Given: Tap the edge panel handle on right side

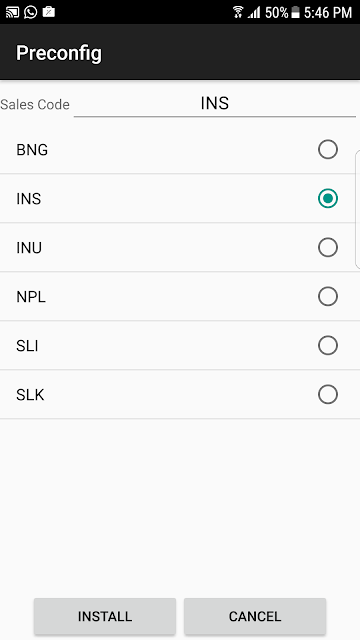Looking at the screenshot, I should [358, 209].
